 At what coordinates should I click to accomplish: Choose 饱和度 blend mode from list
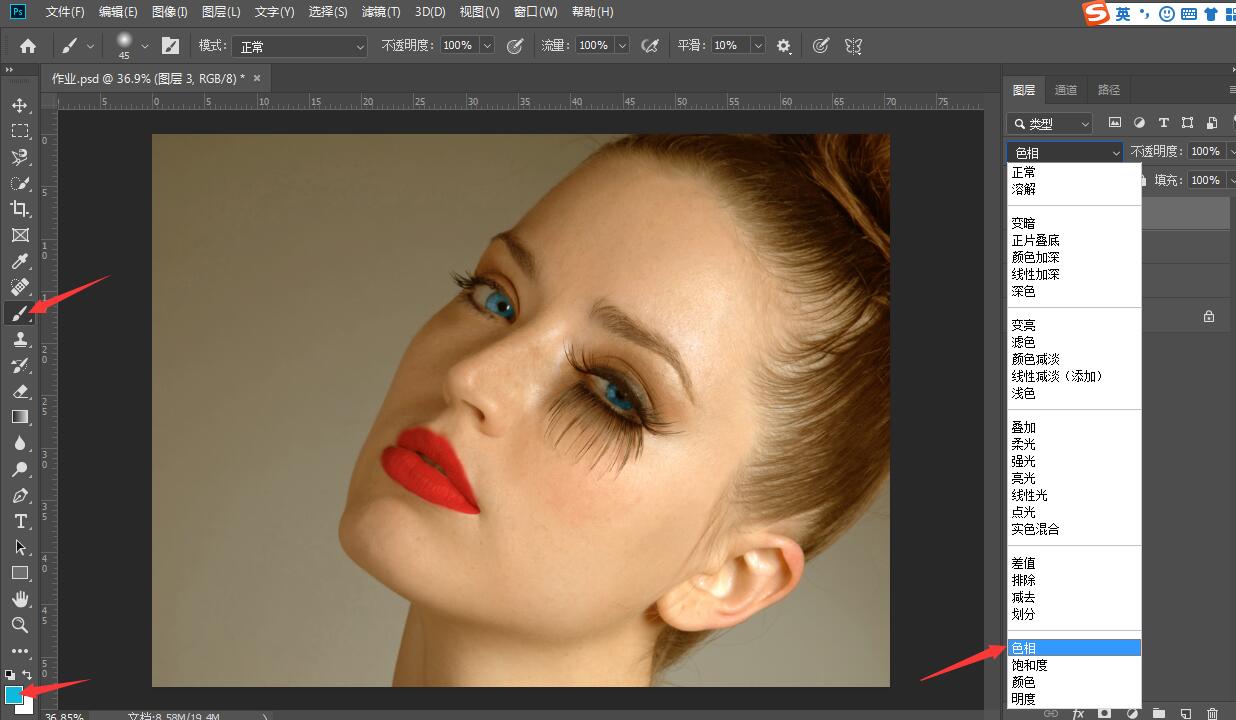1030,665
